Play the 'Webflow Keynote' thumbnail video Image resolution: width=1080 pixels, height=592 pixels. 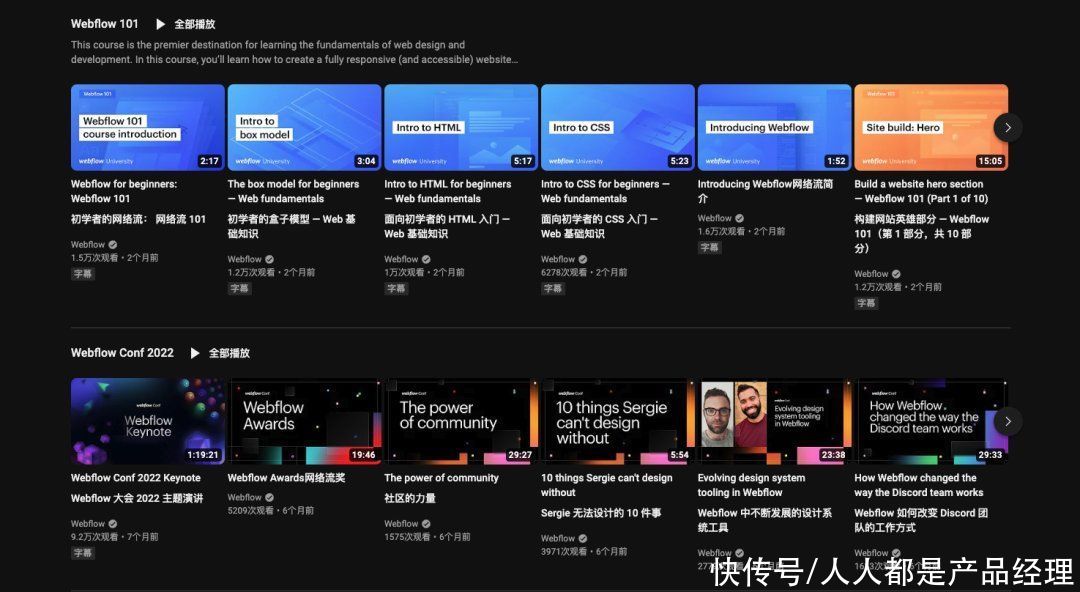tap(147, 421)
